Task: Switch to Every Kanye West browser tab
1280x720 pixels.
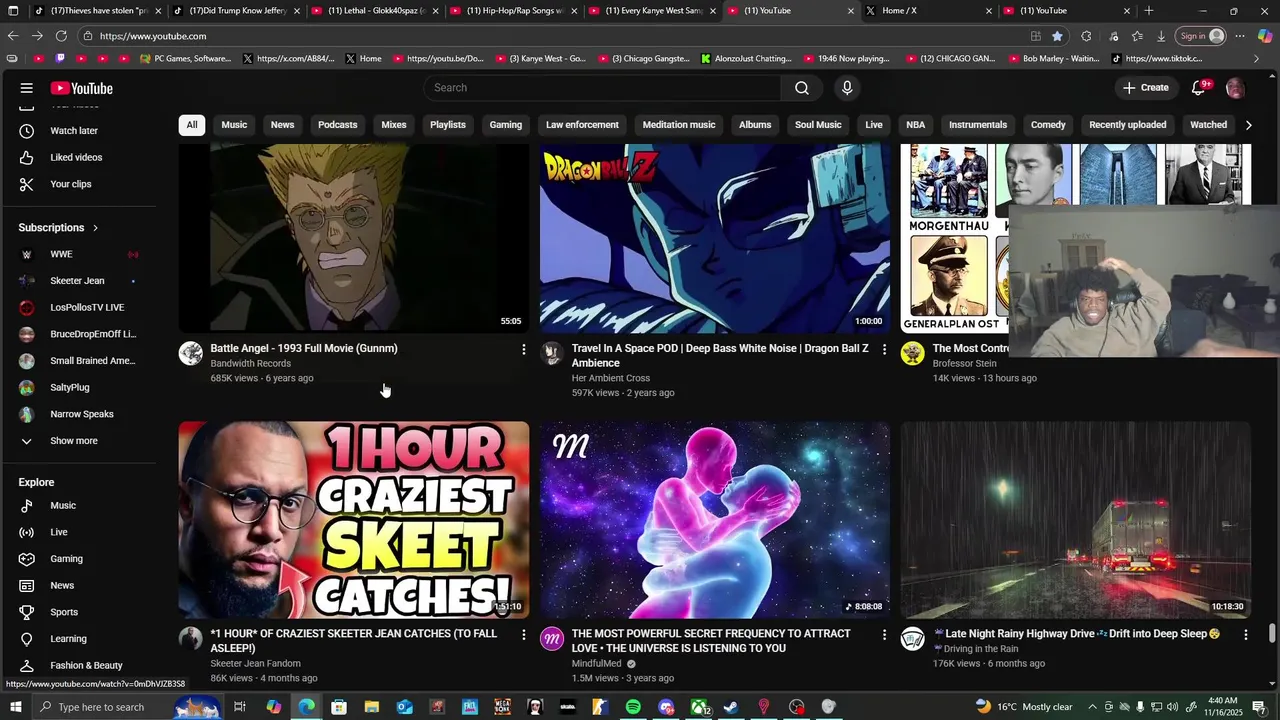Action: pos(652,11)
